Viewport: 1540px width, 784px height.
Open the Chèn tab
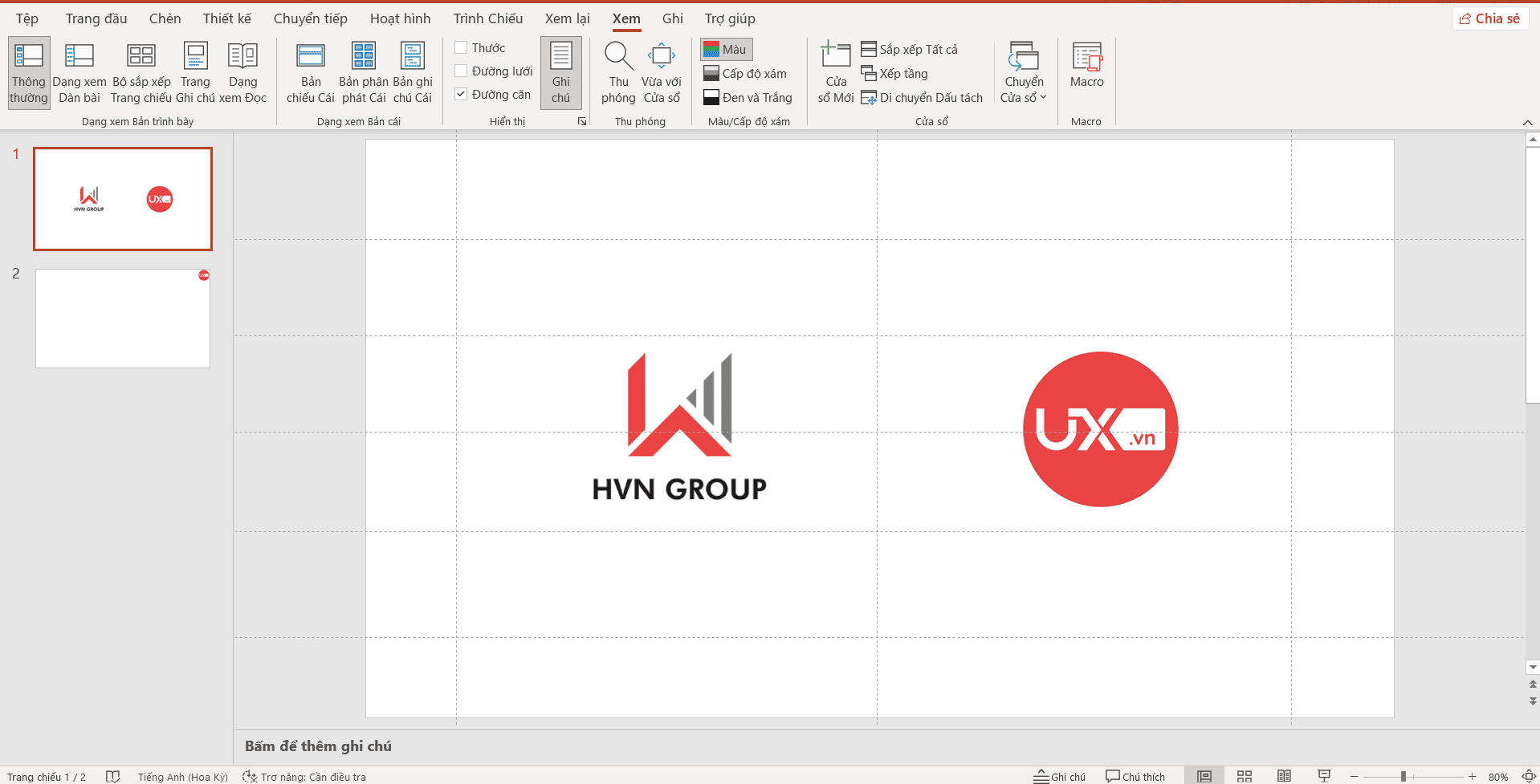point(165,18)
